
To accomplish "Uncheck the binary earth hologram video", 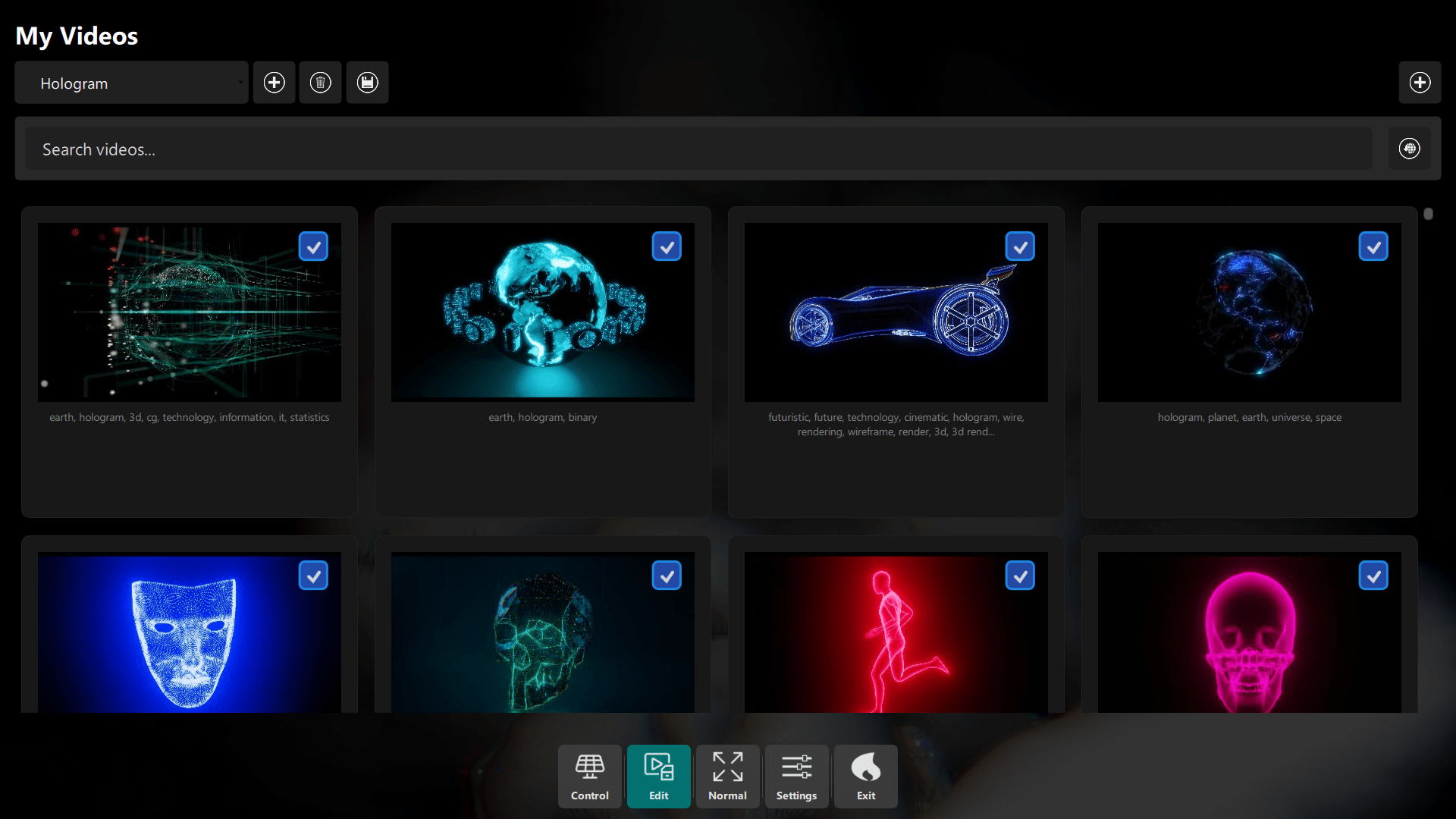I will pyautogui.click(x=667, y=246).
